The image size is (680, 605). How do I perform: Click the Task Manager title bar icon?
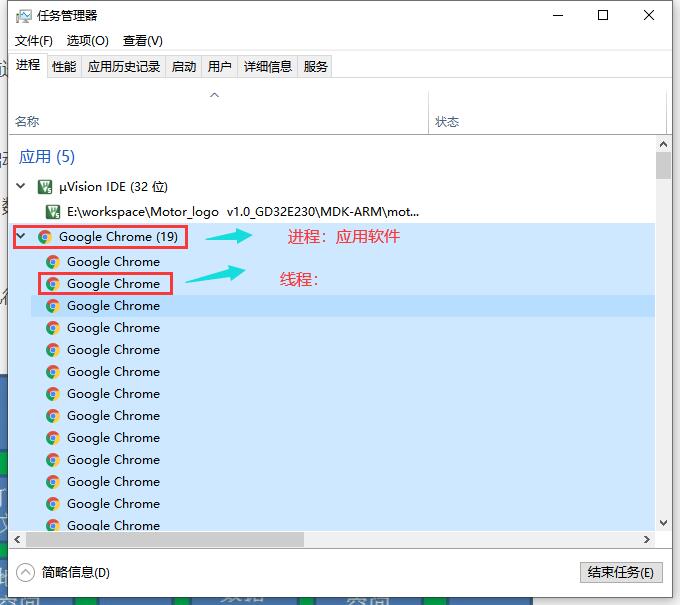pos(24,16)
